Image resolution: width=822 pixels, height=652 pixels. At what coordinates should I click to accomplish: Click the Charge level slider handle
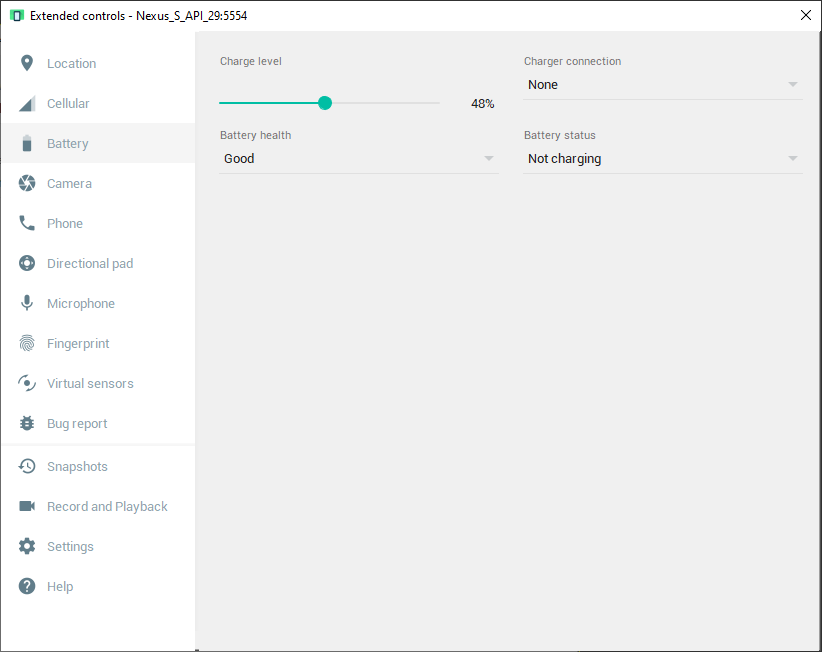pyautogui.click(x=325, y=103)
